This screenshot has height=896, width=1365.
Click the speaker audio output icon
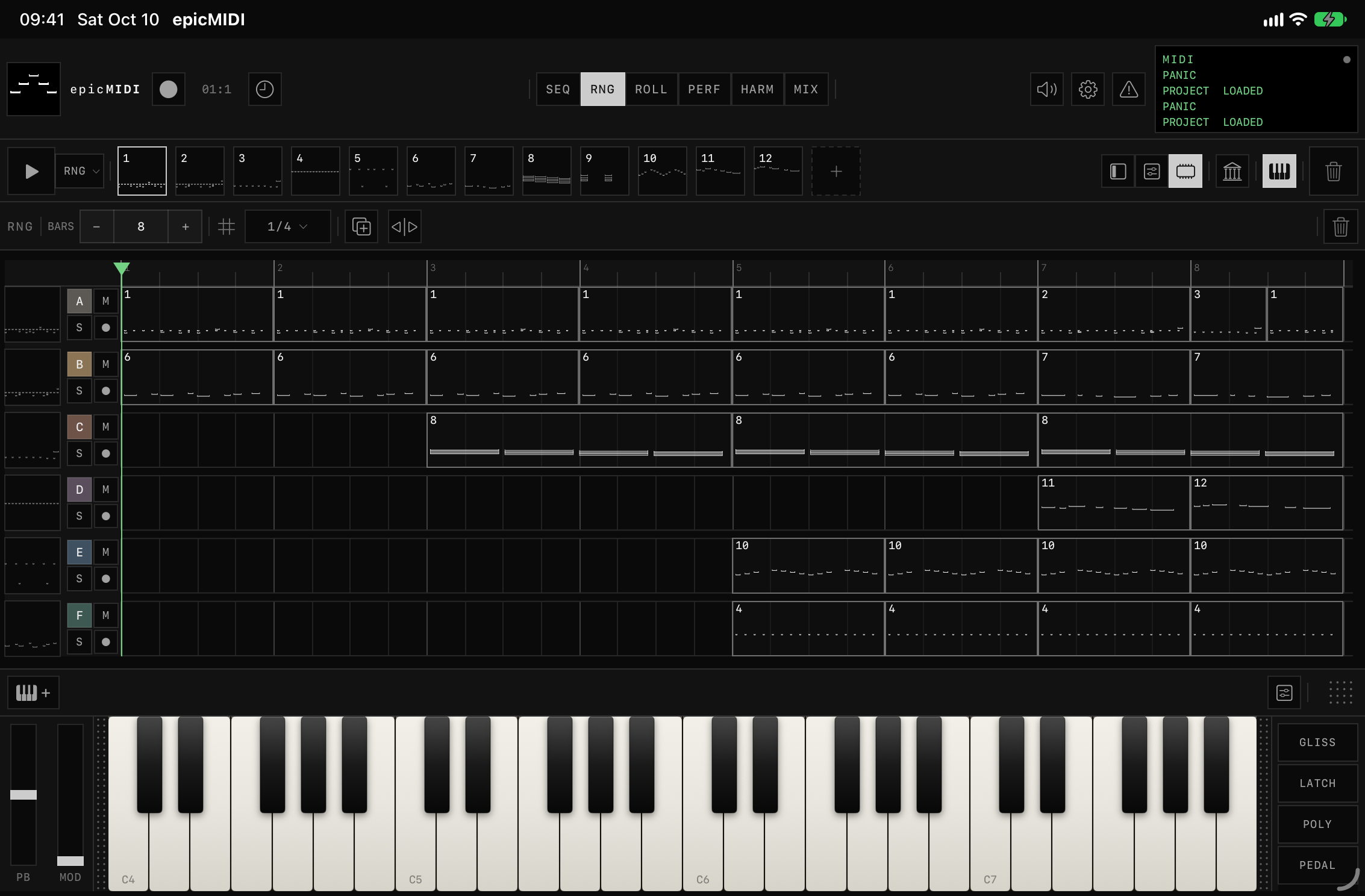click(1047, 89)
